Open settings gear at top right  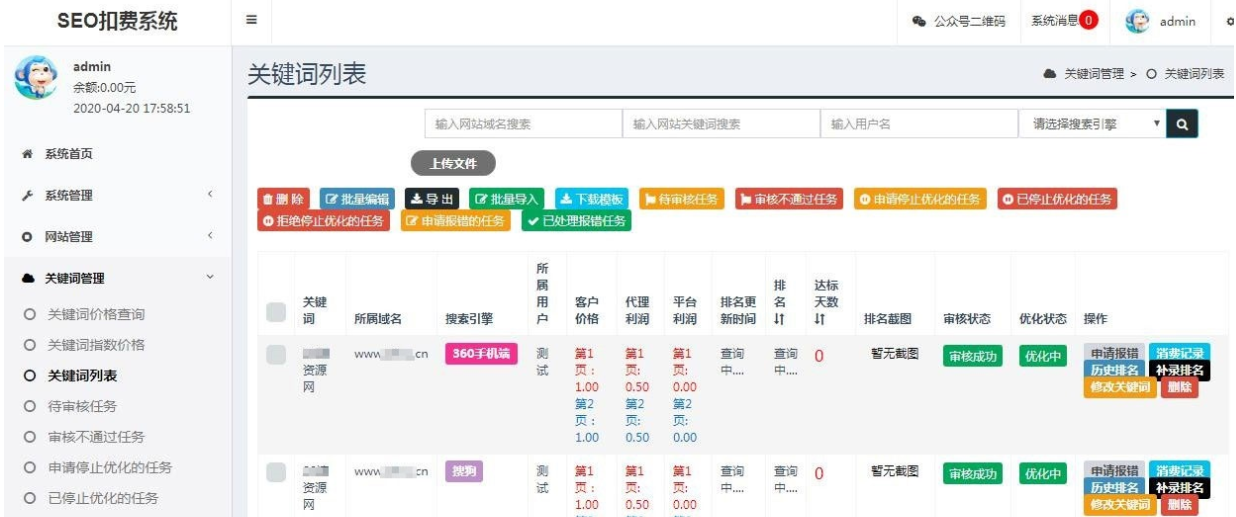tap(1229, 22)
